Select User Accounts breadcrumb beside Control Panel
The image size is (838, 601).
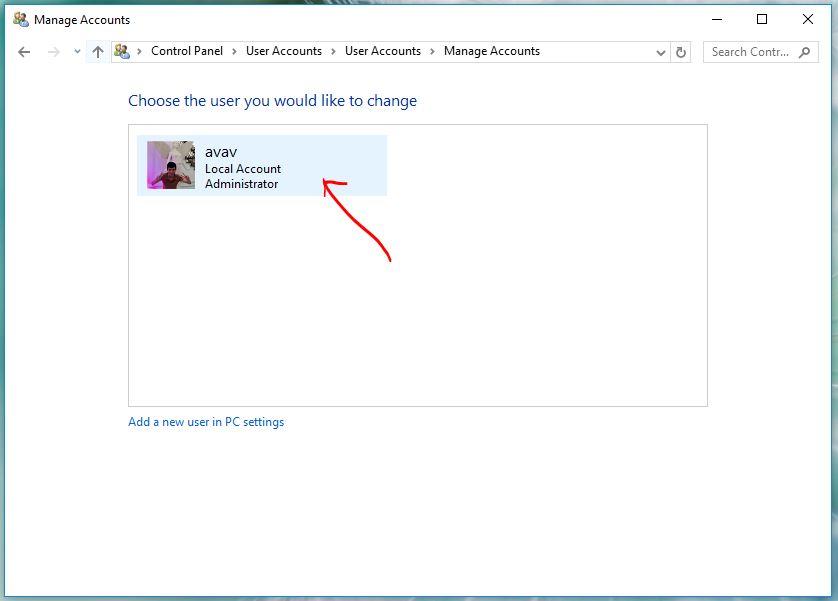[x=284, y=51]
